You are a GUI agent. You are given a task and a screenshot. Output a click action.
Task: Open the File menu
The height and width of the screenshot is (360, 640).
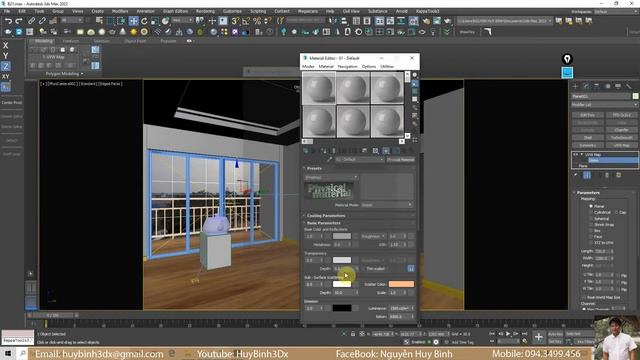coord(7,11)
